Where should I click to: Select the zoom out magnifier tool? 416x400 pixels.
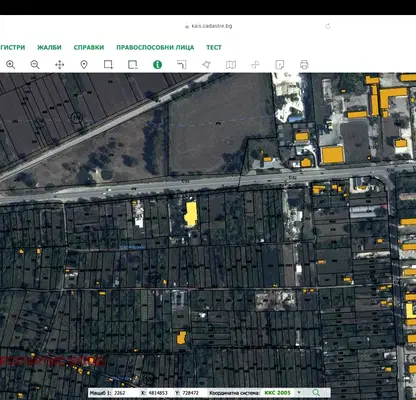click(35, 65)
